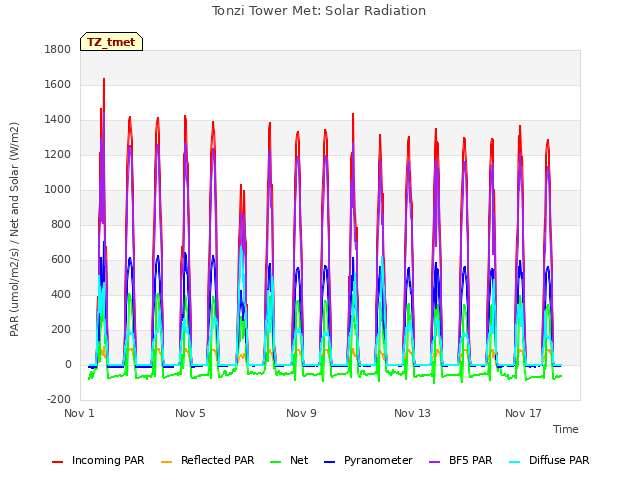
Task: Click the Nov 1 x-axis tick label
Action: [79, 413]
